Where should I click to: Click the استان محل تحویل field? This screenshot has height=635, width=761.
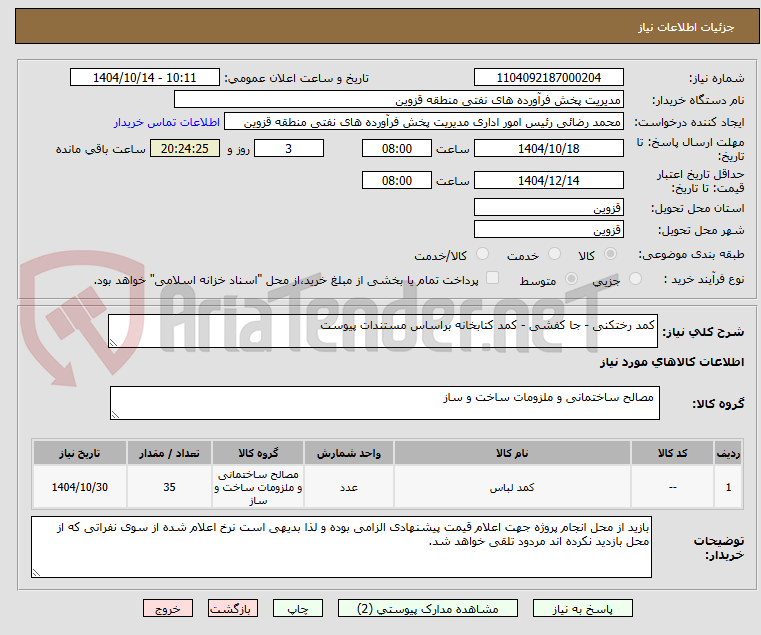(x=548, y=207)
